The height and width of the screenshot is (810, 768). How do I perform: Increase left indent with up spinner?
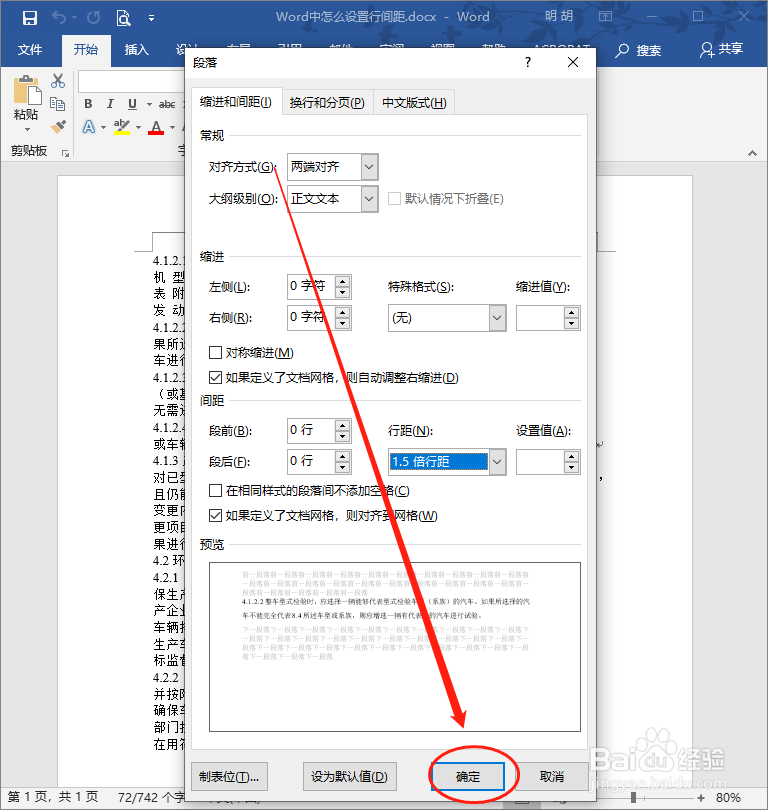[342, 281]
